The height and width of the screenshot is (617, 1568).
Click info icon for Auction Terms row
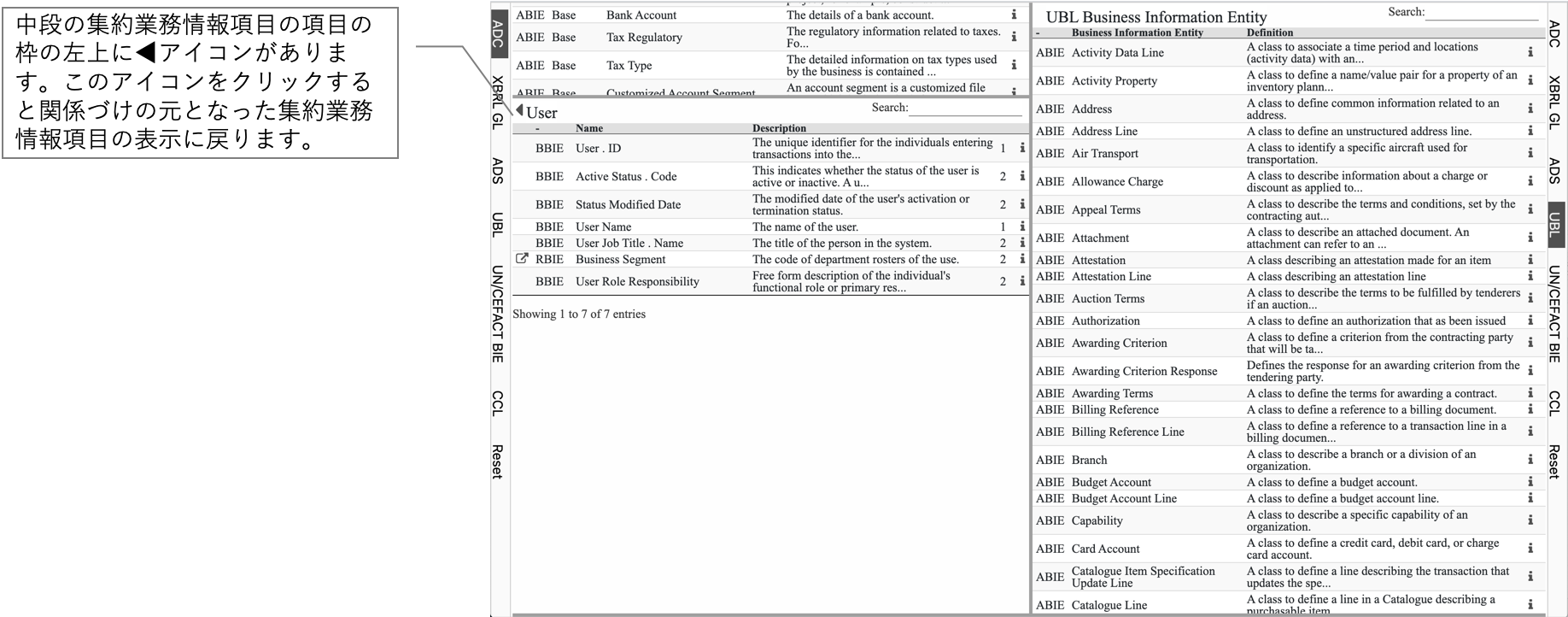coord(1530,298)
